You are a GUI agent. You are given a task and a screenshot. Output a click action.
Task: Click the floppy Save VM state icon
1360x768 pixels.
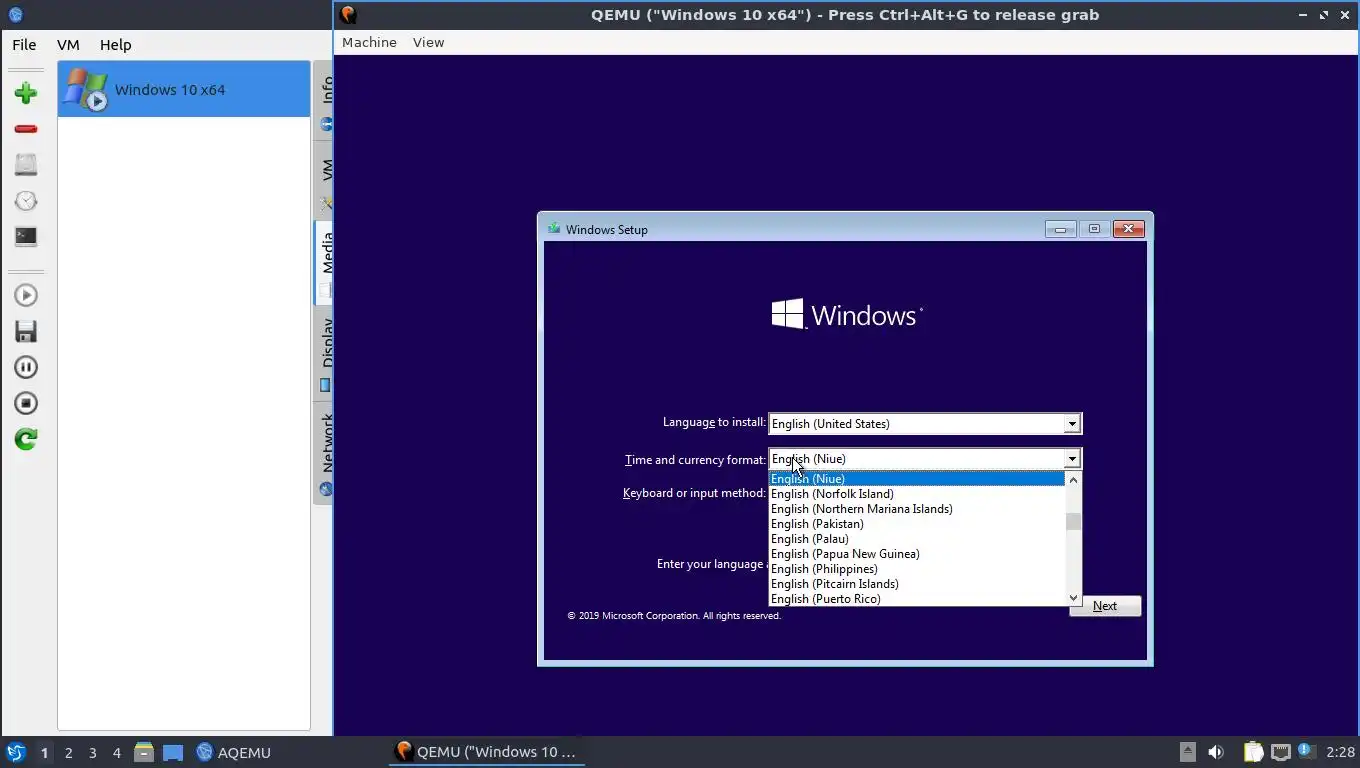[x=26, y=331]
